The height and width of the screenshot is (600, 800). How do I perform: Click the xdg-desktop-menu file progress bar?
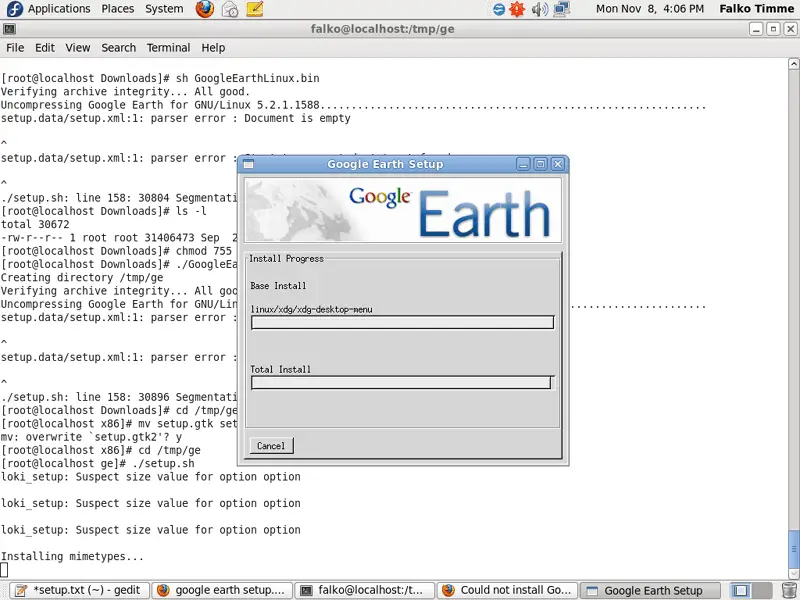(402, 322)
